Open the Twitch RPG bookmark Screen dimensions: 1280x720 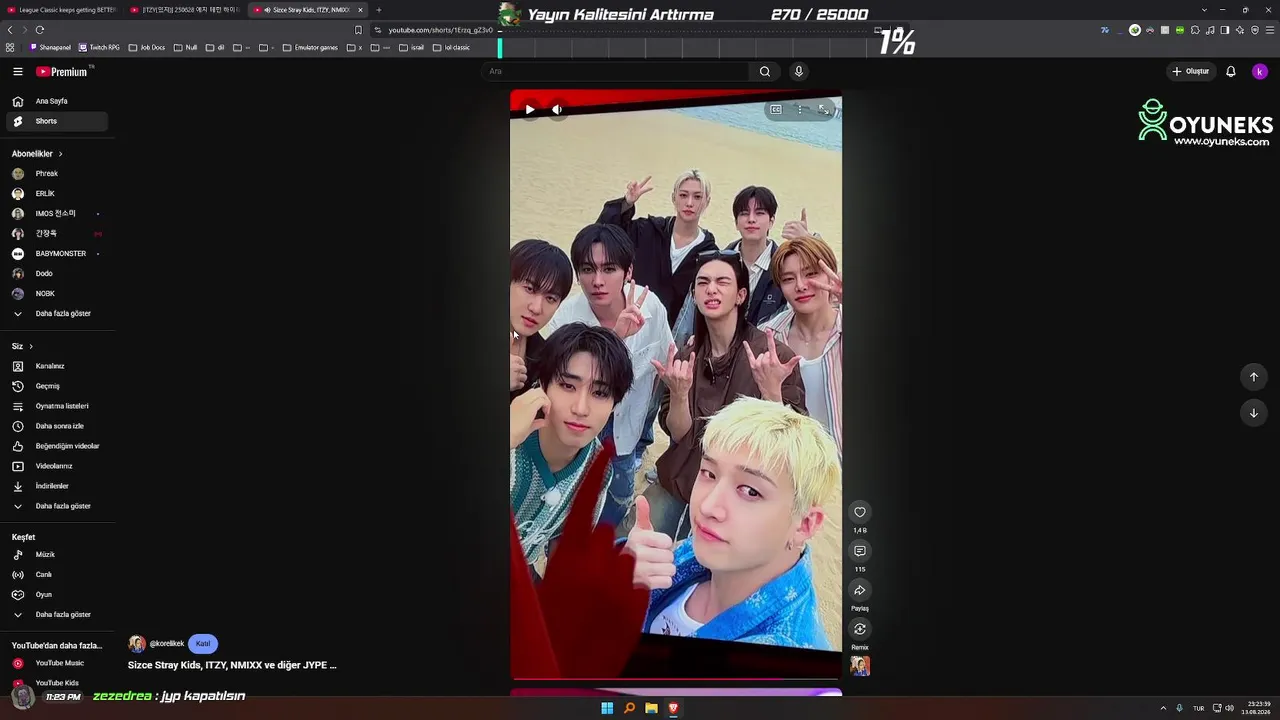pyautogui.click(x=99, y=47)
